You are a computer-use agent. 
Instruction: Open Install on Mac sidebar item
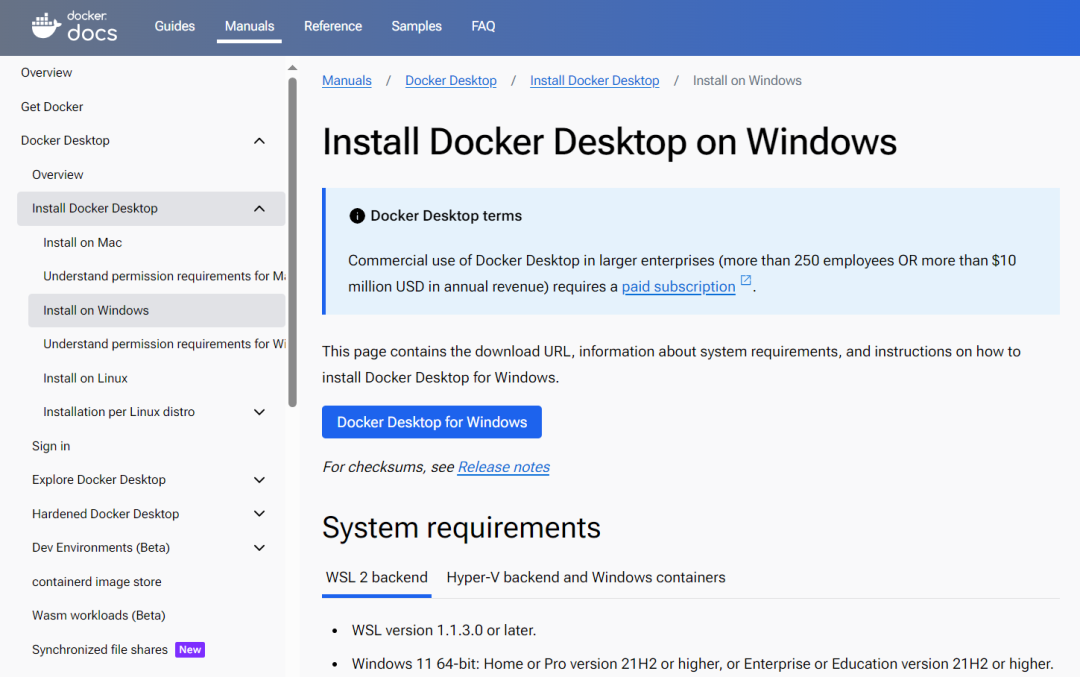click(82, 242)
